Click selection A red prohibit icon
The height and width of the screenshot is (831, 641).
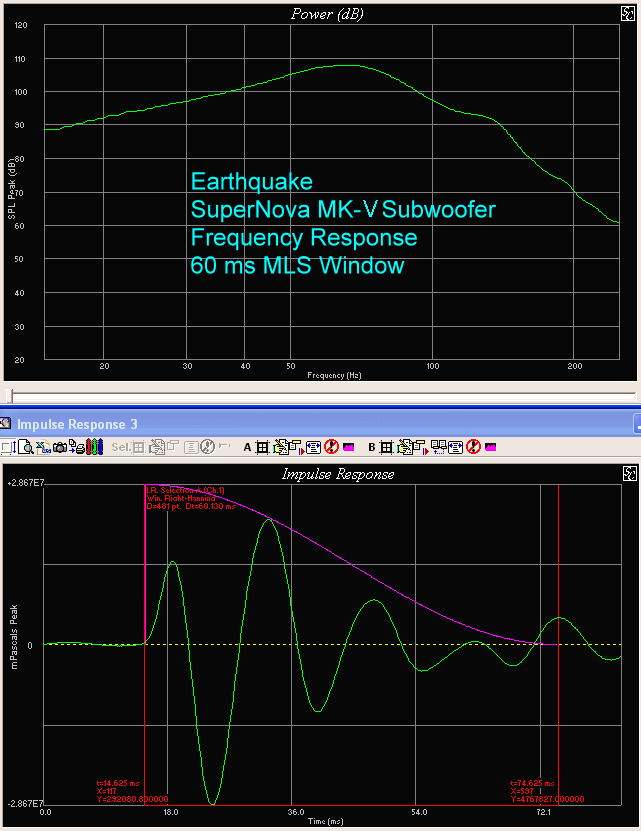[331, 447]
